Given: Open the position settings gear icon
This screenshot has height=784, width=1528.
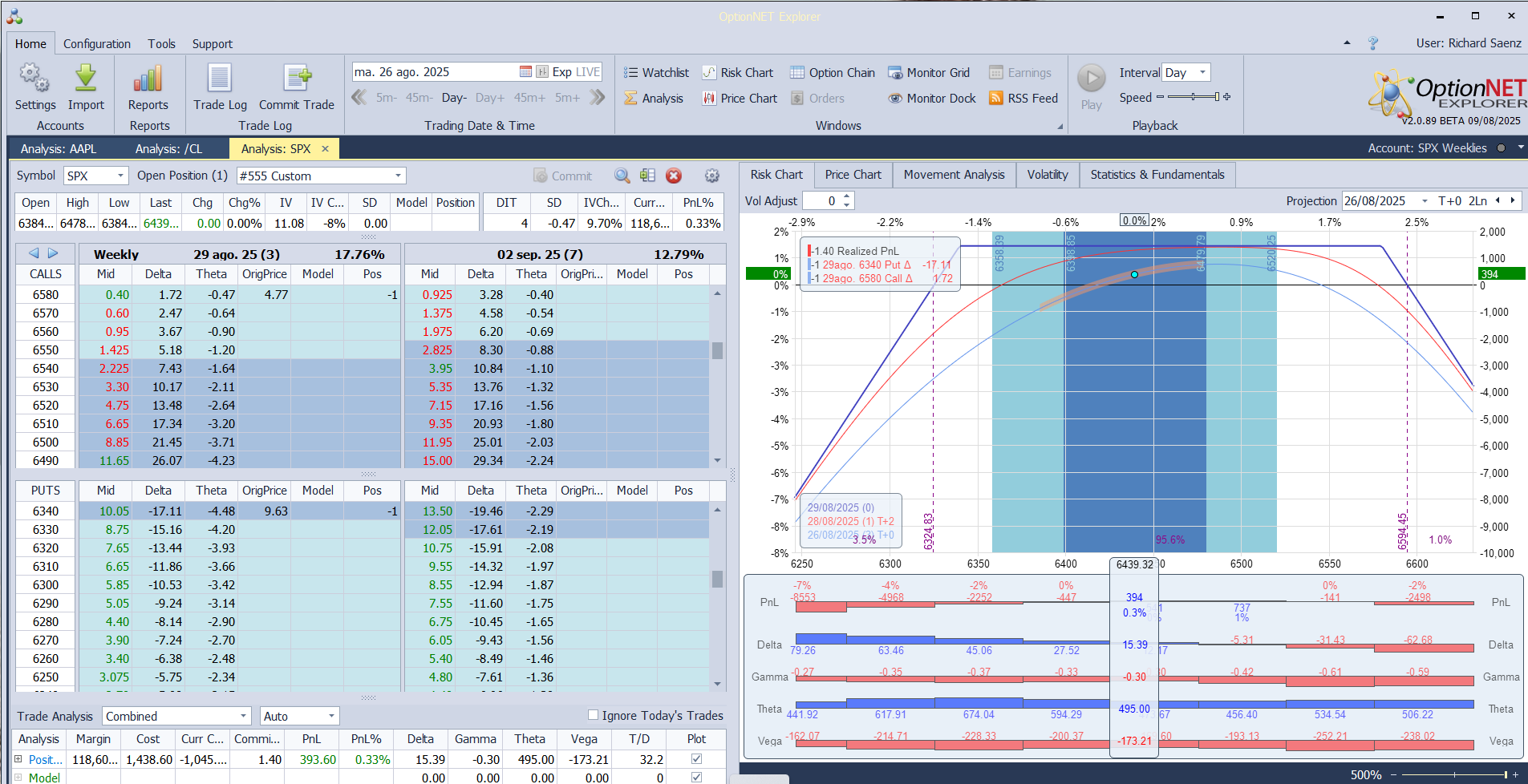Looking at the screenshot, I should 712,176.
